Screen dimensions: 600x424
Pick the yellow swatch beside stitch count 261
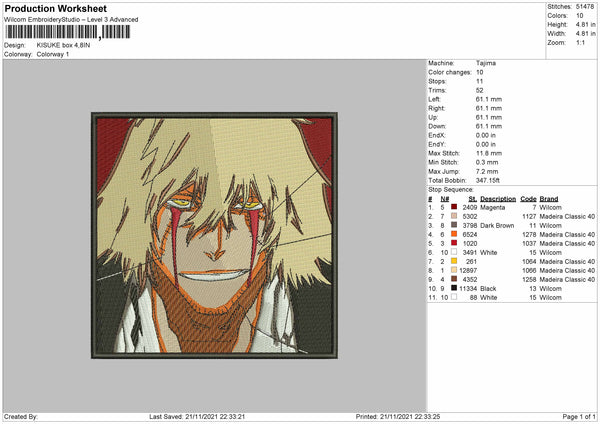[x=454, y=261]
